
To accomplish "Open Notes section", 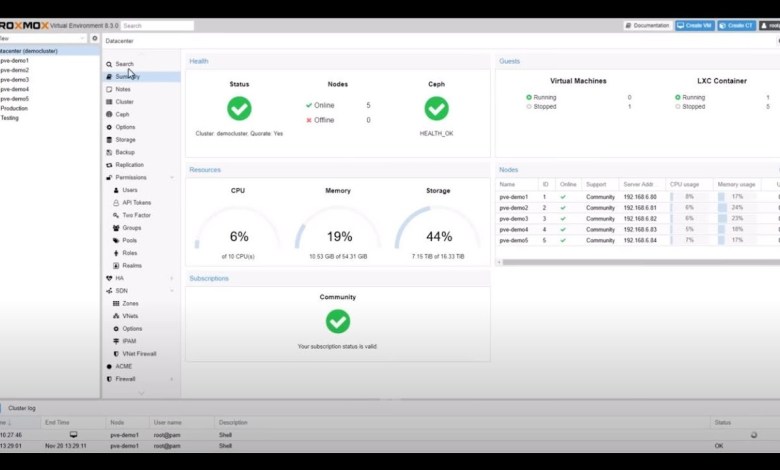I will (x=123, y=90).
